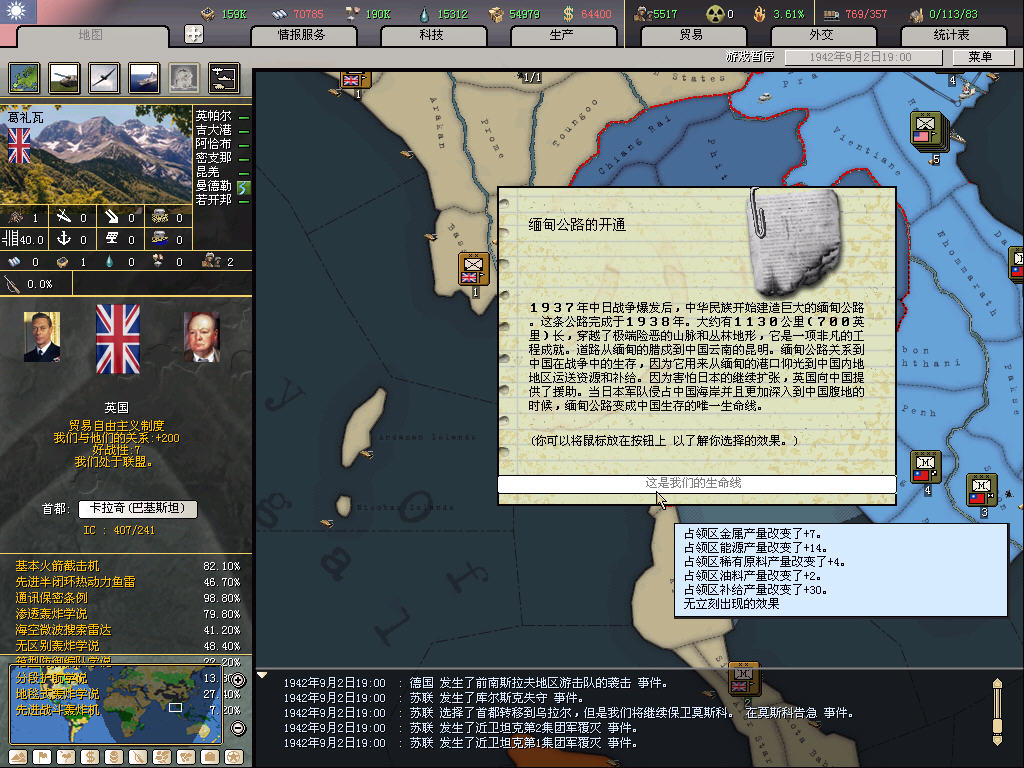The width and height of the screenshot is (1024, 768).
Task: Click the 菜单 menu button
Action: click(x=983, y=57)
